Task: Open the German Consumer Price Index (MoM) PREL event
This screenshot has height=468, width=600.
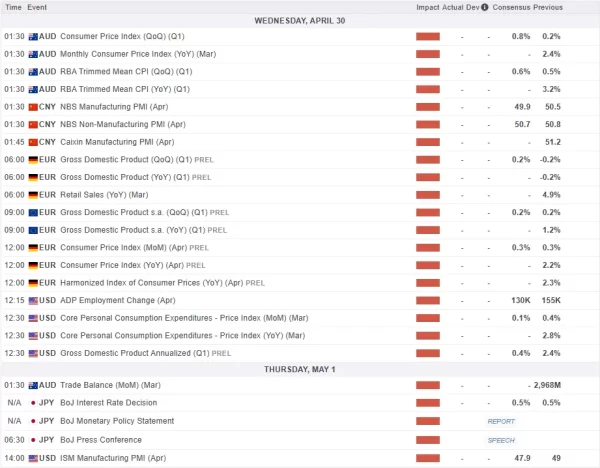Action: click(x=134, y=248)
